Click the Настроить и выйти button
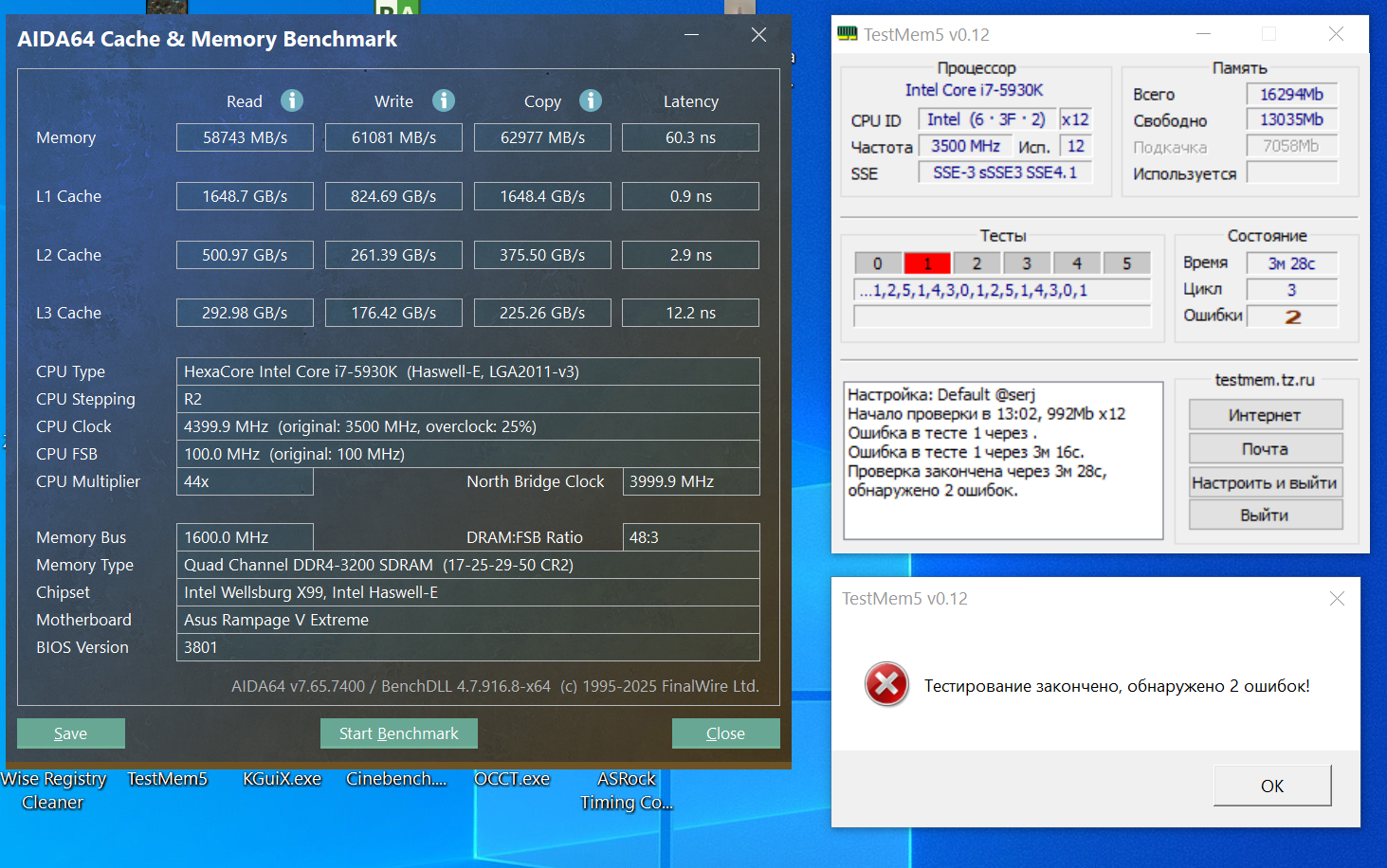This screenshot has width=1387, height=868. 1266,482
